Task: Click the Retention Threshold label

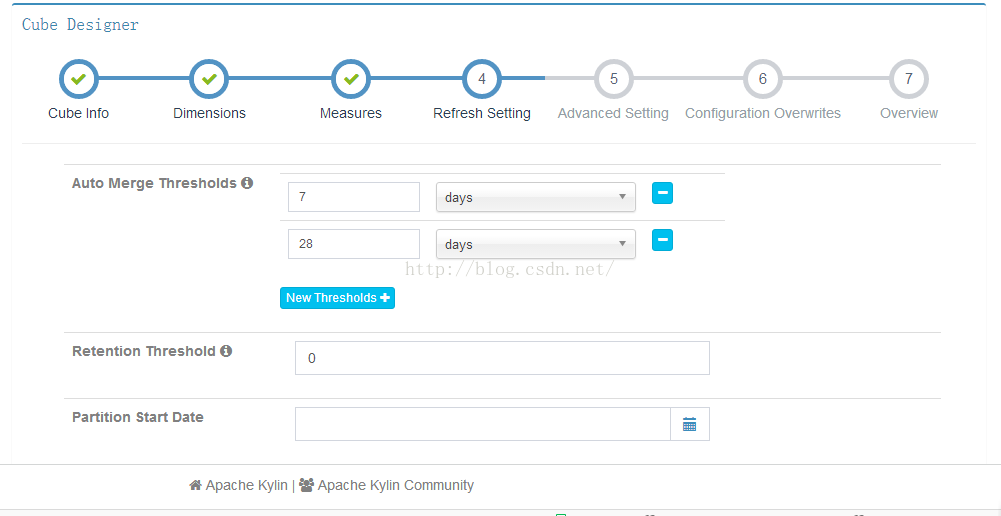Action: pos(144,351)
